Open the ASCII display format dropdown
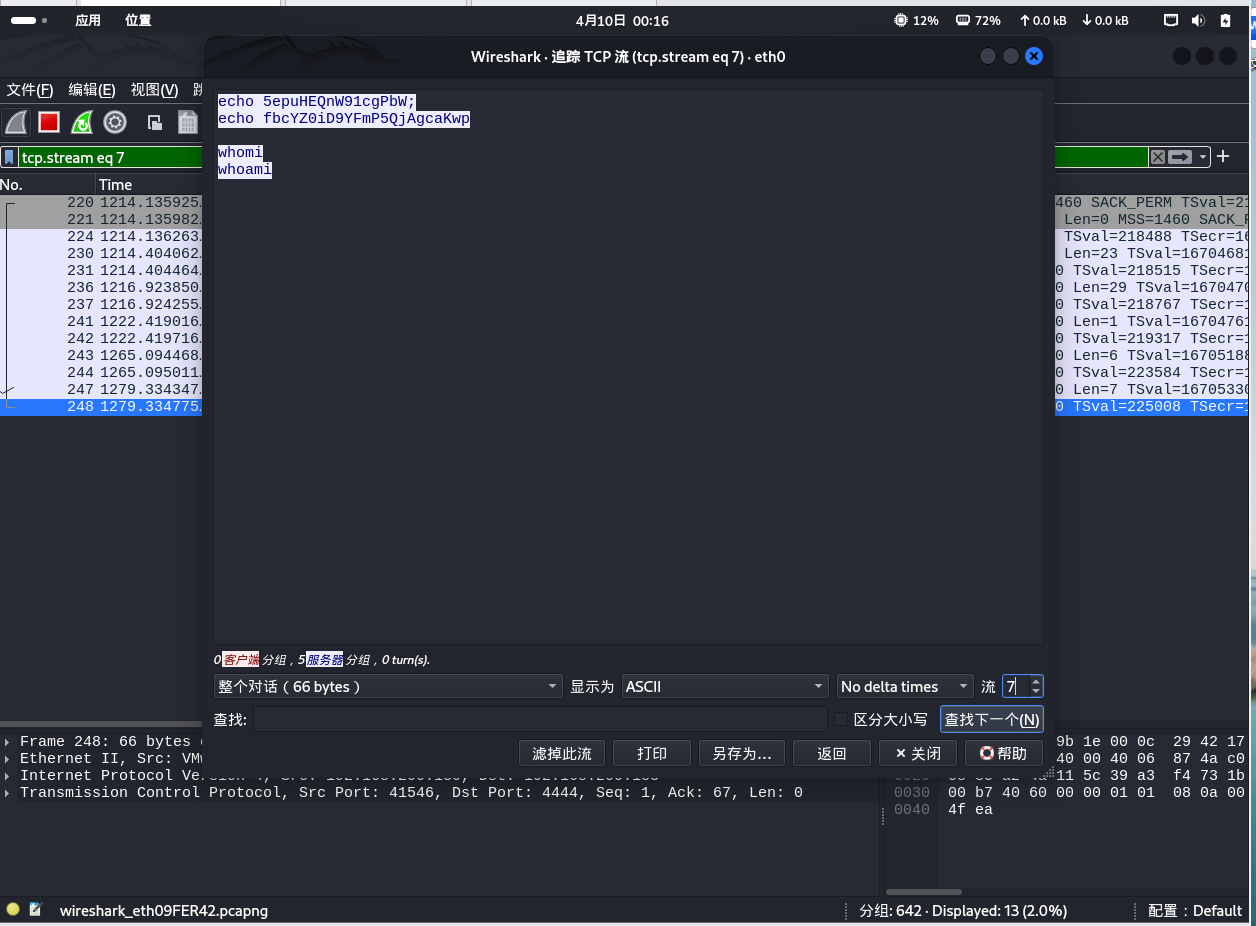Image resolution: width=1256 pixels, height=926 pixels. [725, 686]
